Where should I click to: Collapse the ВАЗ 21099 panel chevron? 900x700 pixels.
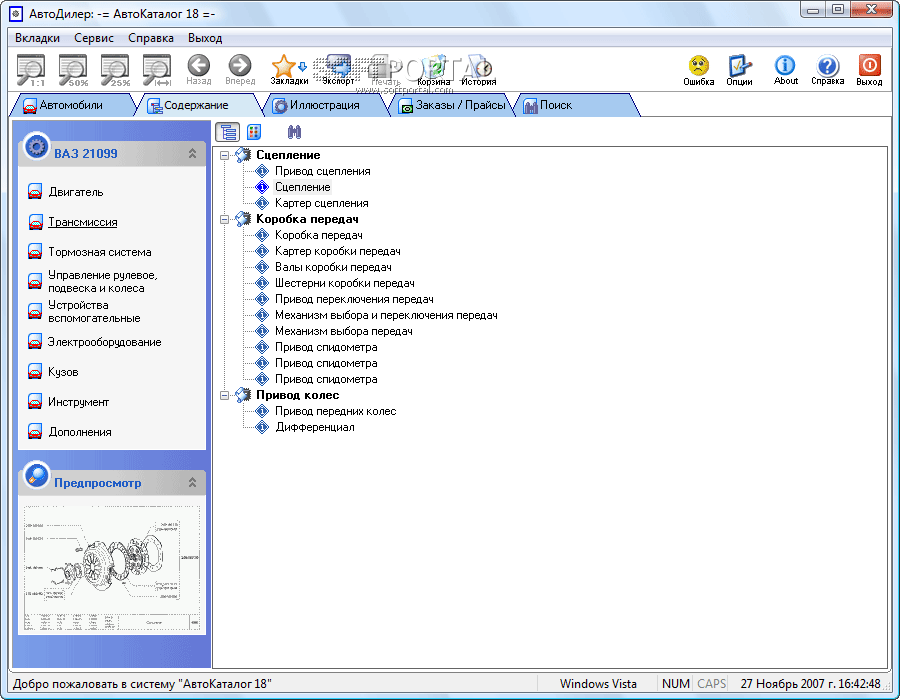[x=192, y=153]
